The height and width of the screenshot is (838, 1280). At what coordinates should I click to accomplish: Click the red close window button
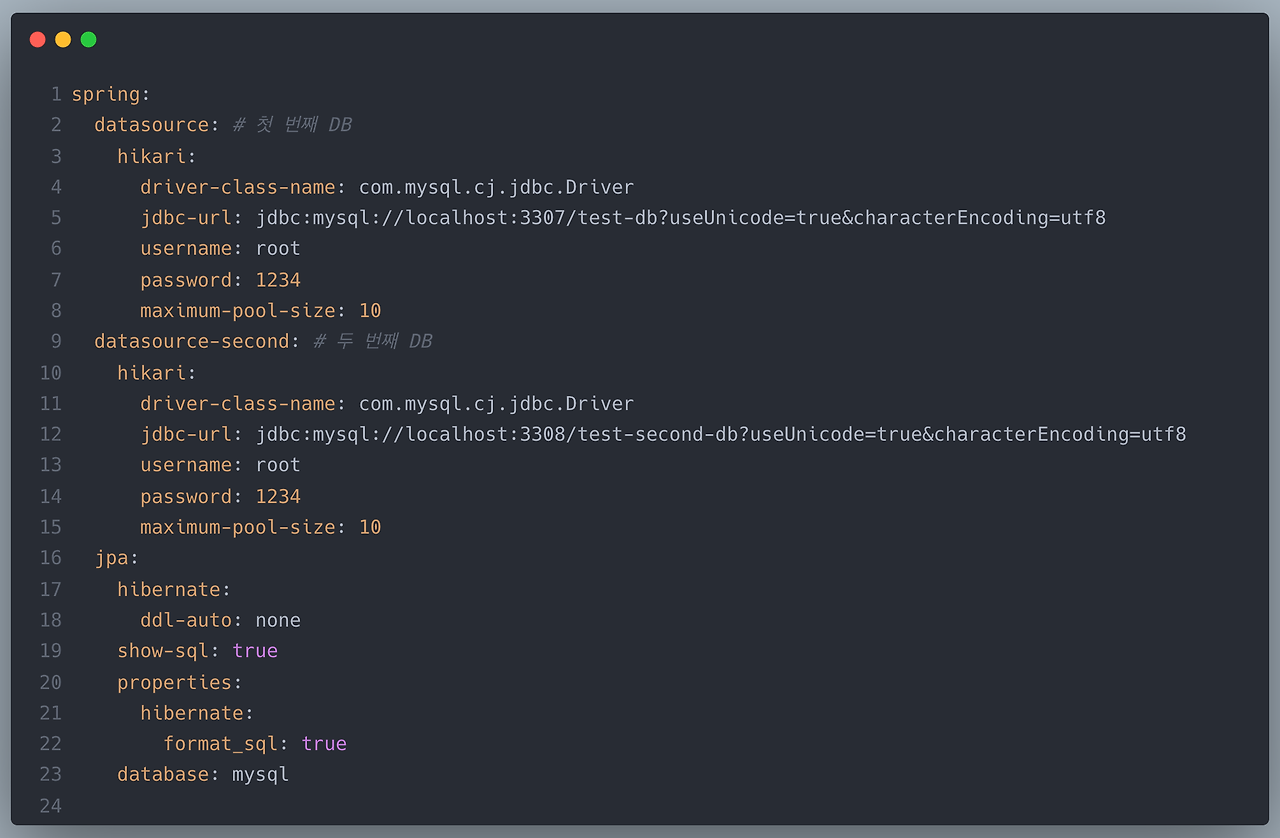(x=37, y=39)
